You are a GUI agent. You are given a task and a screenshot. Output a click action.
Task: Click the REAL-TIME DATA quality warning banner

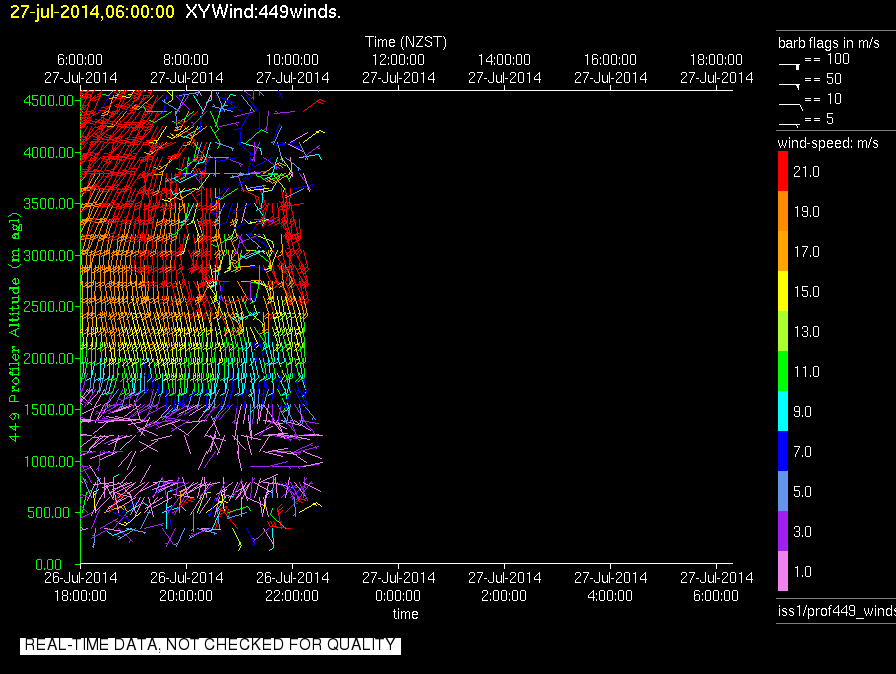point(210,645)
